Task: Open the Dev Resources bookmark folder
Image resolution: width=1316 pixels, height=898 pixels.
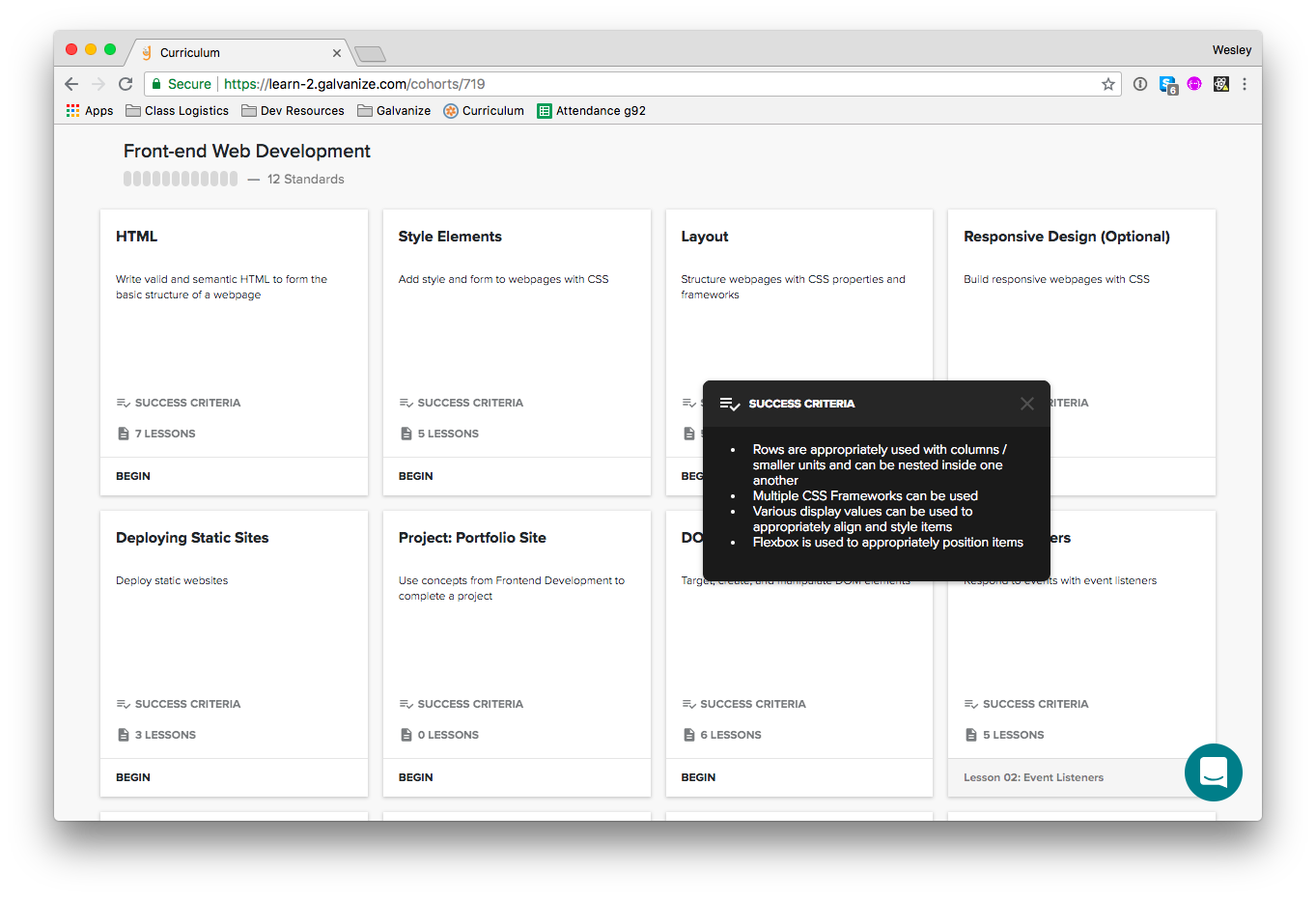Action: [x=293, y=111]
